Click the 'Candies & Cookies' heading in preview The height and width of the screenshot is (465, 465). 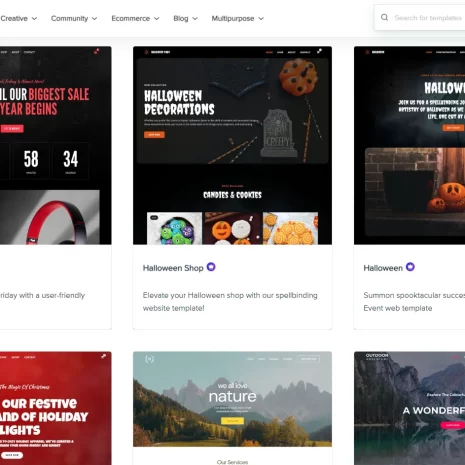(232, 195)
